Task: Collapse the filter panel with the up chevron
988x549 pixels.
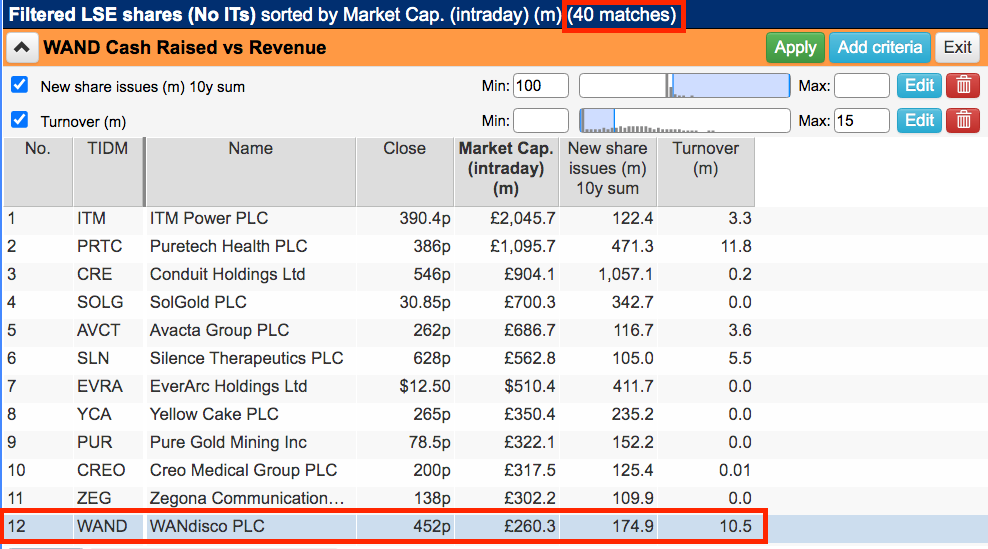Action: [x=22, y=48]
